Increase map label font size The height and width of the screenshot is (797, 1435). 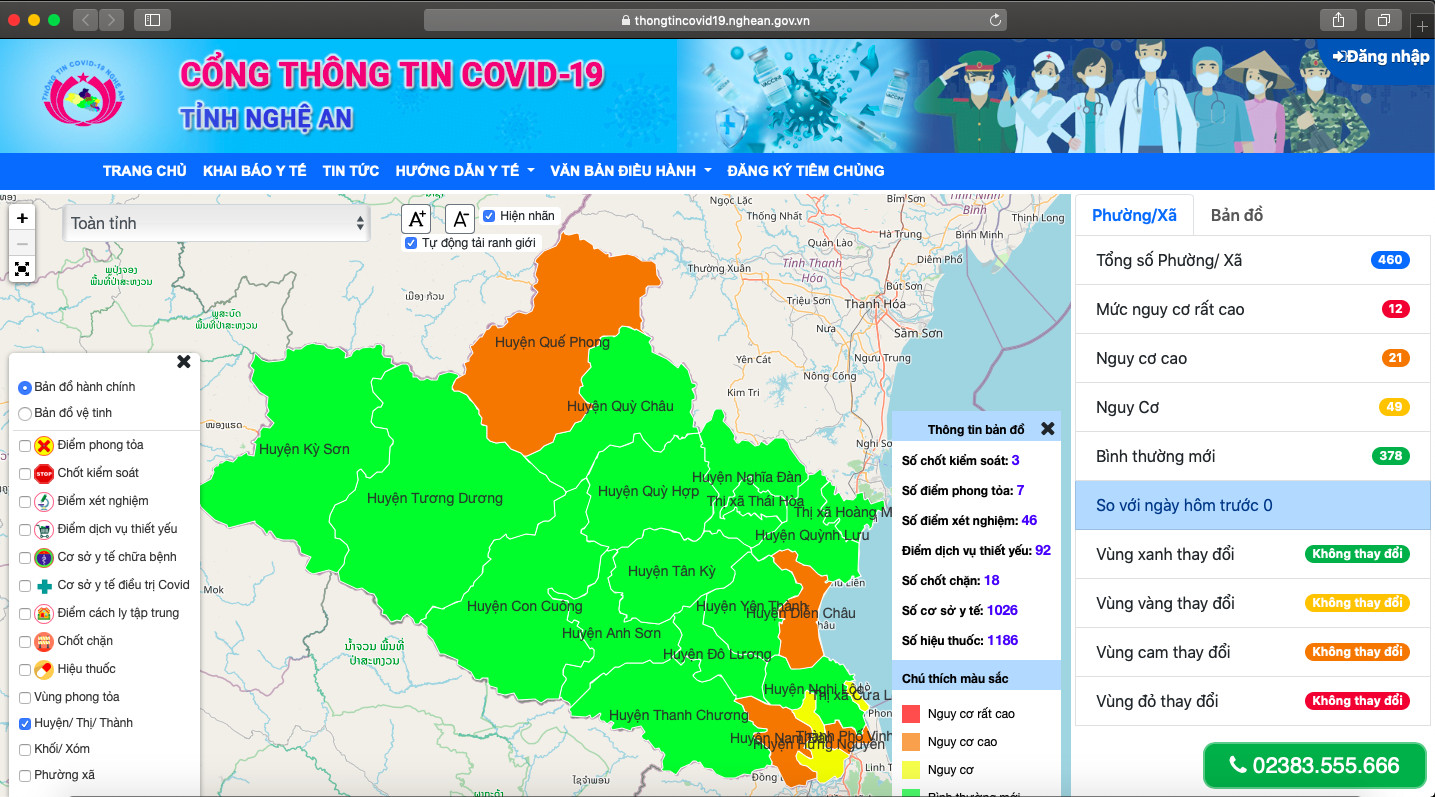(x=416, y=219)
